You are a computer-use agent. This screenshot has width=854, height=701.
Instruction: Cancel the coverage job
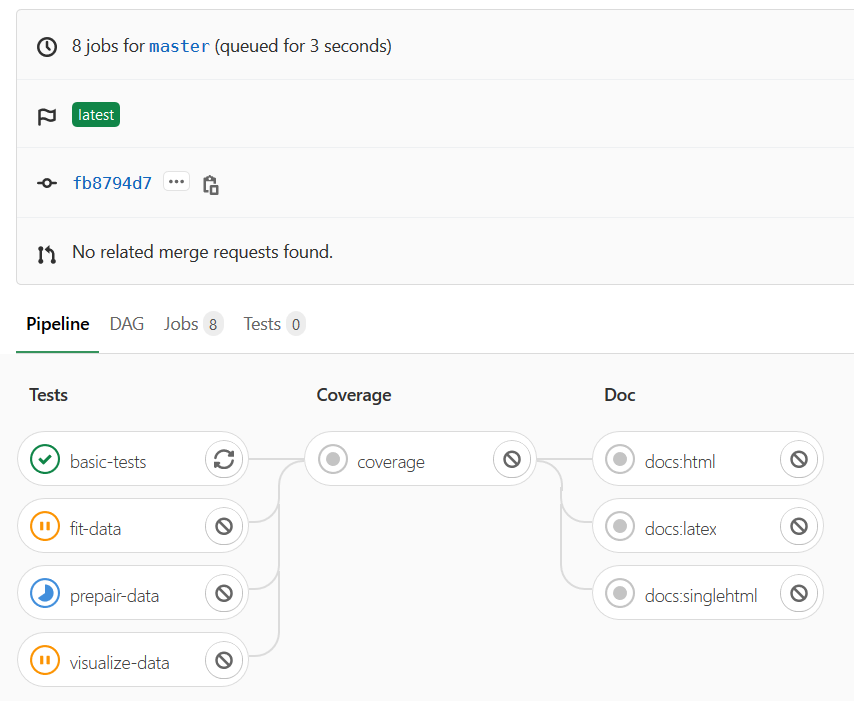click(511, 459)
